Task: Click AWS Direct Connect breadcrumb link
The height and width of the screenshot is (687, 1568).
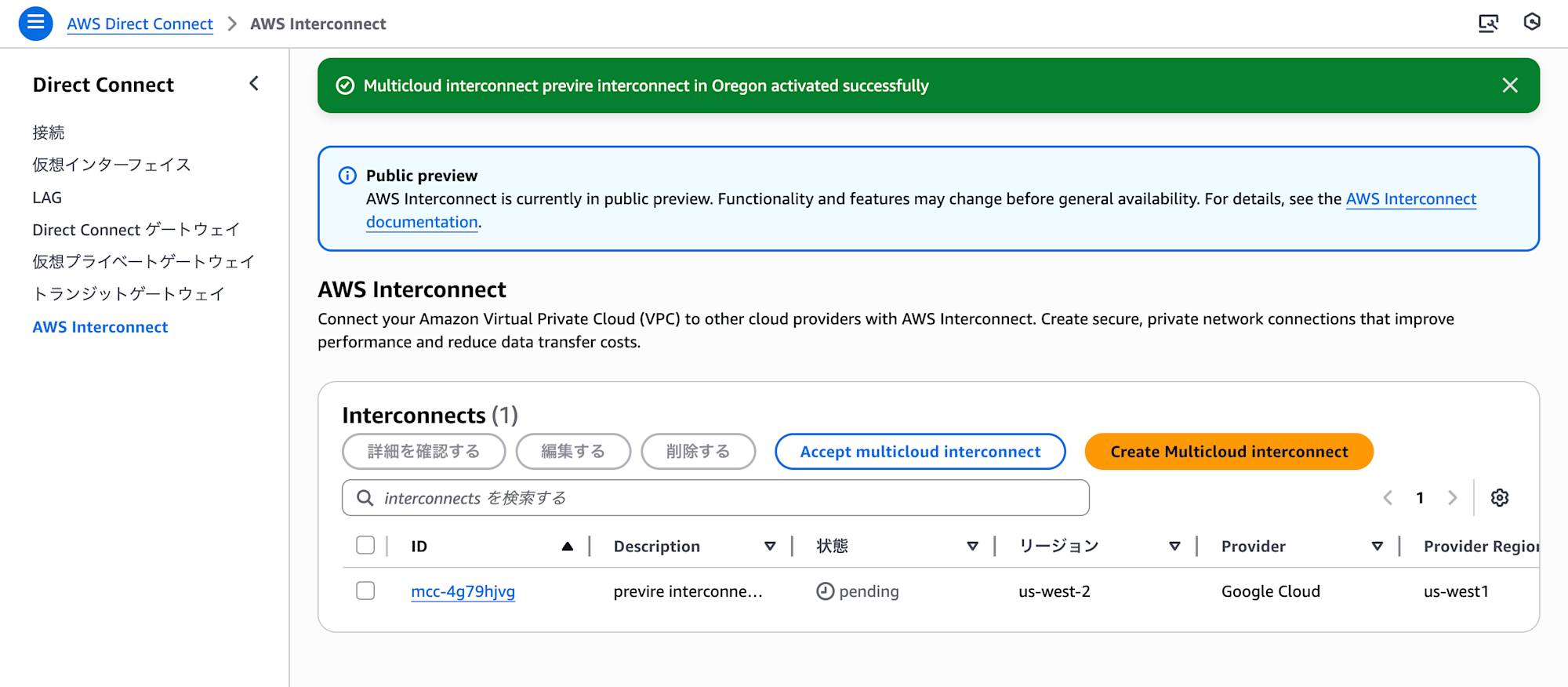Action: point(140,24)
